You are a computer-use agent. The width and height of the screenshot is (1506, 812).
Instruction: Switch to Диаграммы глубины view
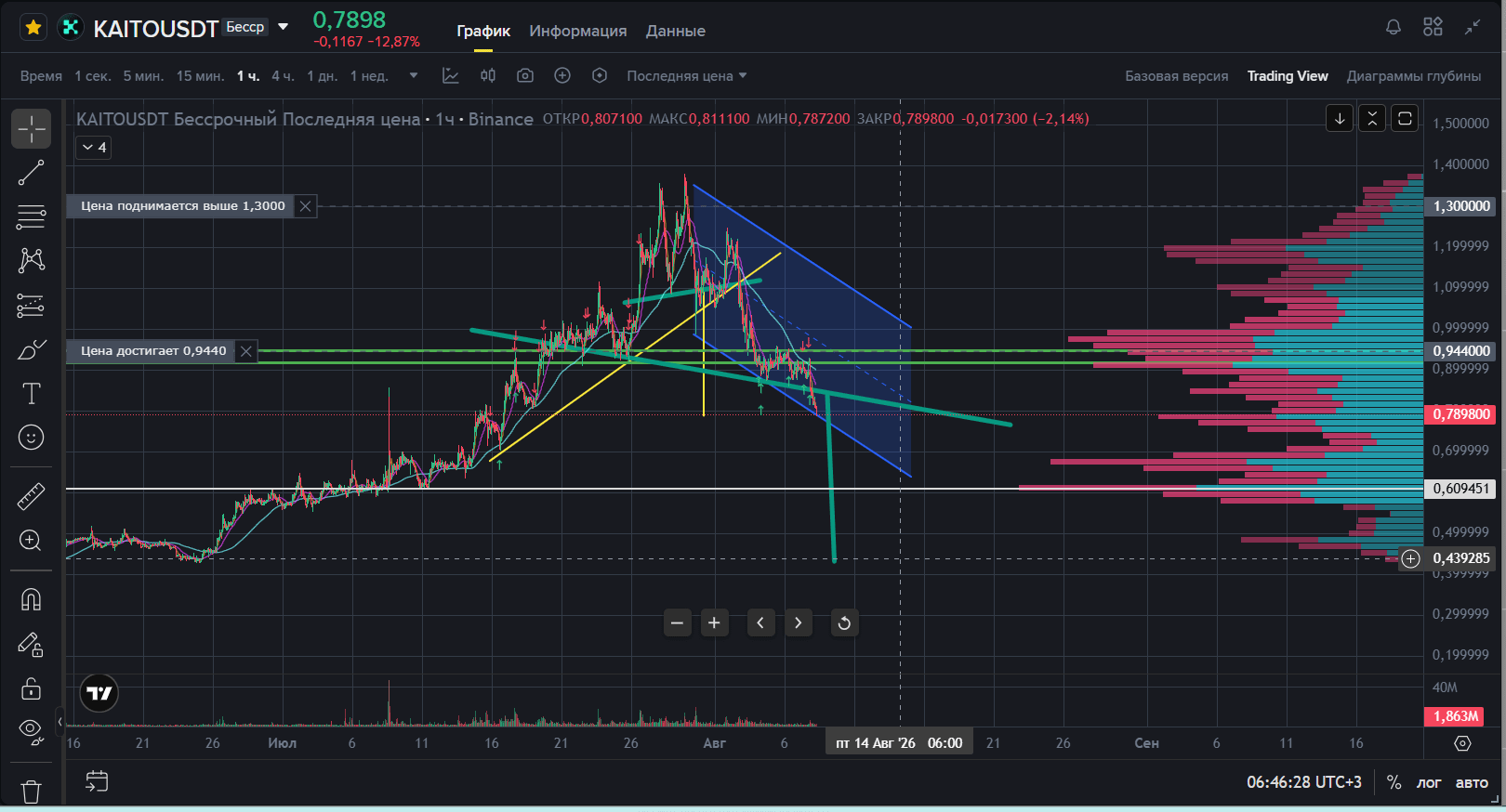point(1414,76)
